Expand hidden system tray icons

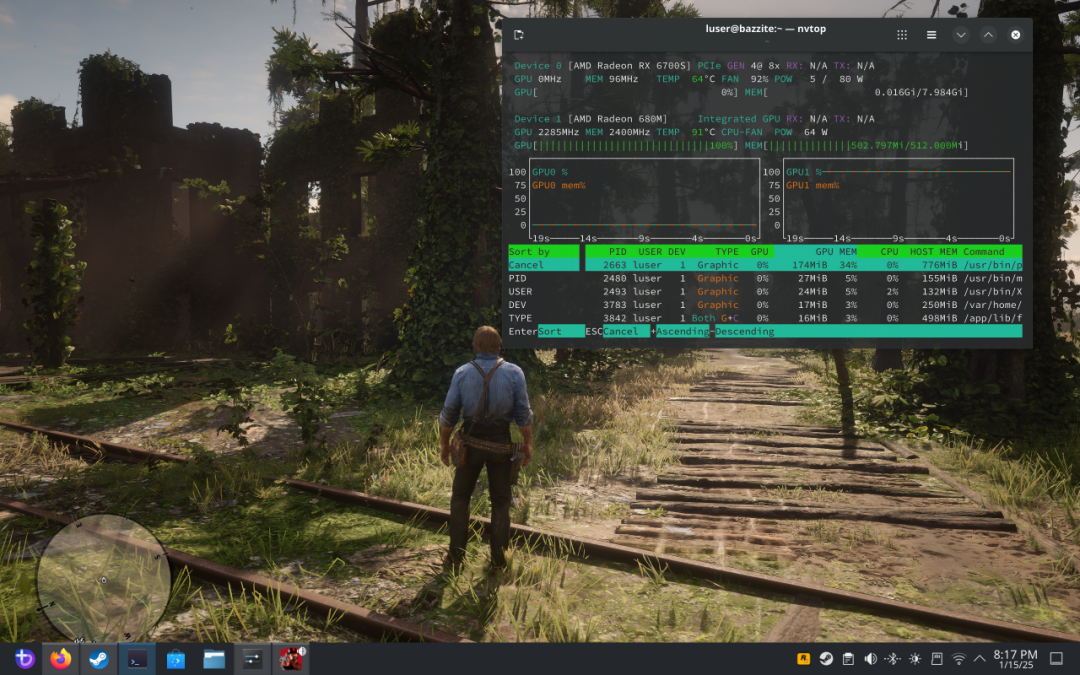point(979,659)
